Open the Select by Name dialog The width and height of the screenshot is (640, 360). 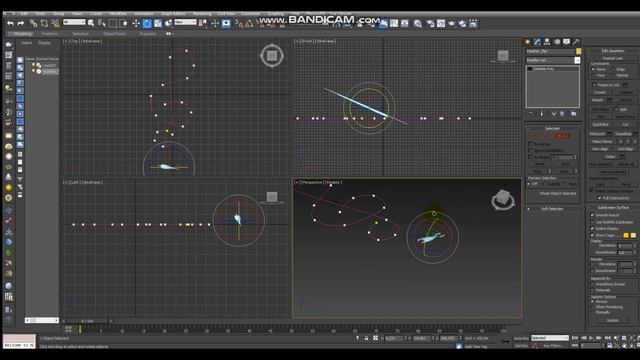pyautogui.click(x=102, y=23)
